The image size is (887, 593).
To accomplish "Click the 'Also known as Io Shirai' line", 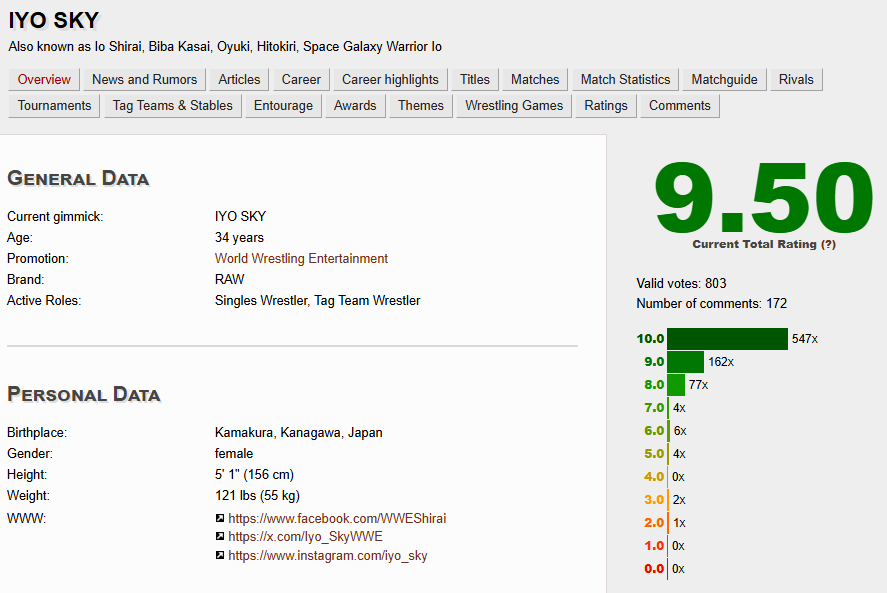I will (x=225, y=47).
